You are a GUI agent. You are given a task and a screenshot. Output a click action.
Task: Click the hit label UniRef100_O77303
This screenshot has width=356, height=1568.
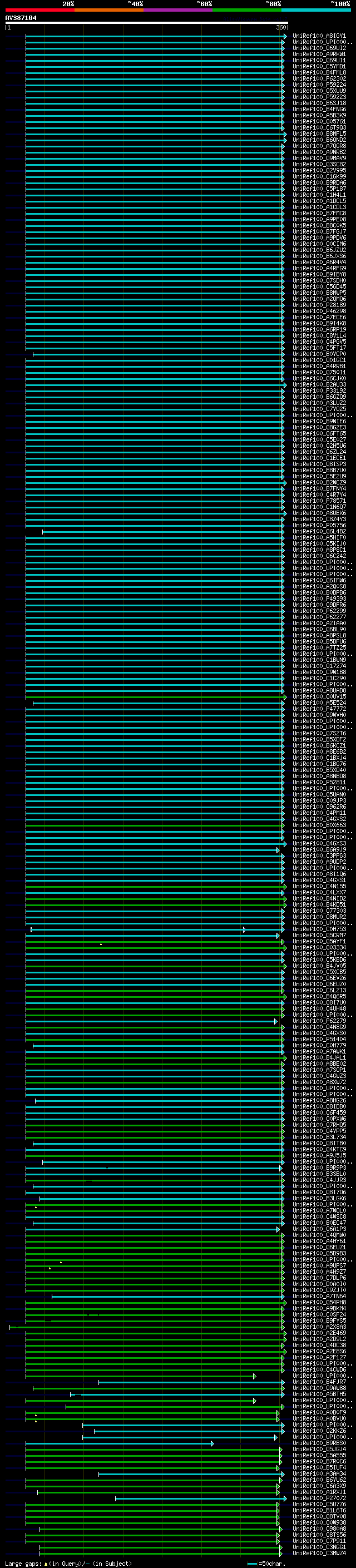[x=319, y=911]
